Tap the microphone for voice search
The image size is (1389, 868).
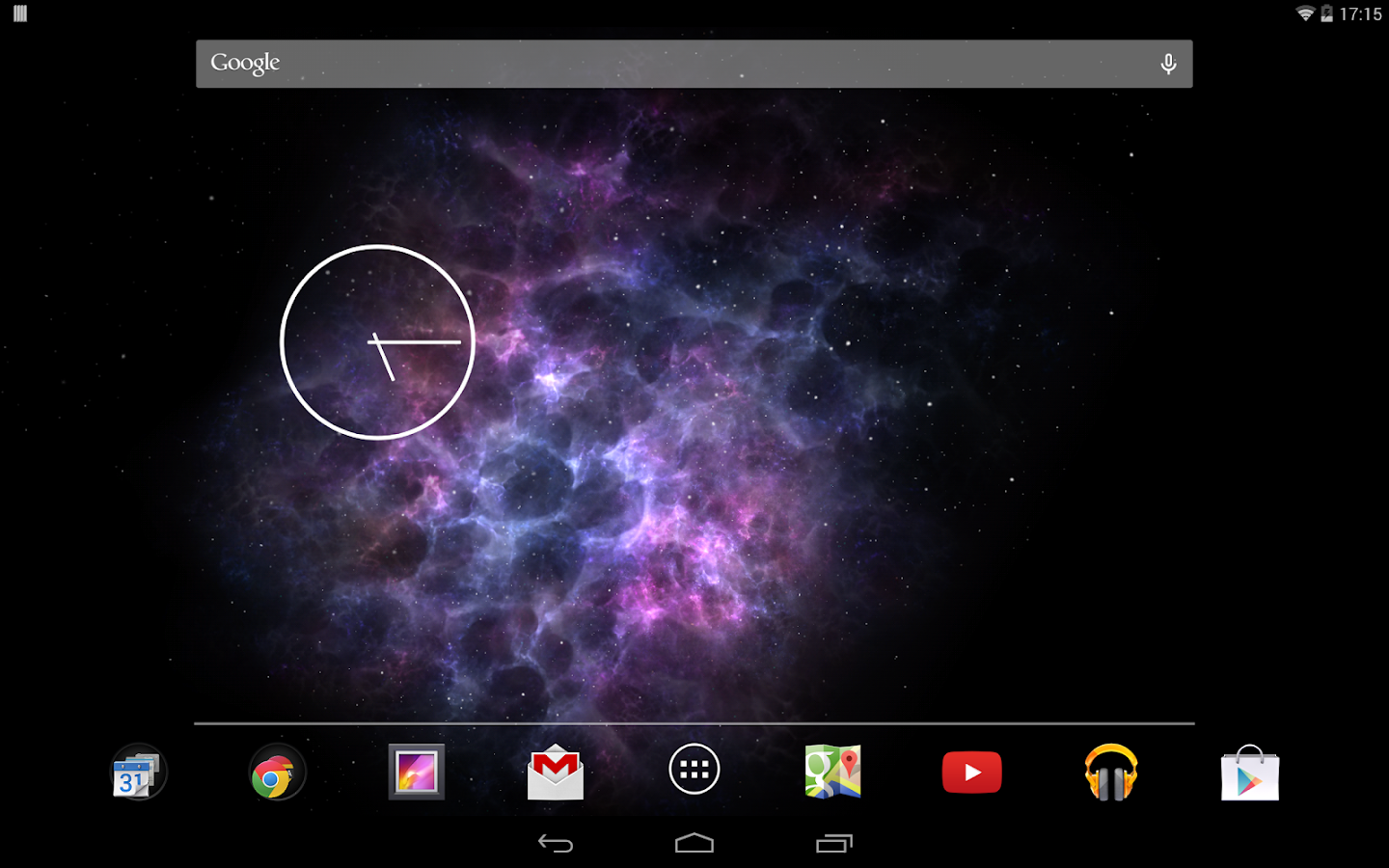[x=1168, y=63]
